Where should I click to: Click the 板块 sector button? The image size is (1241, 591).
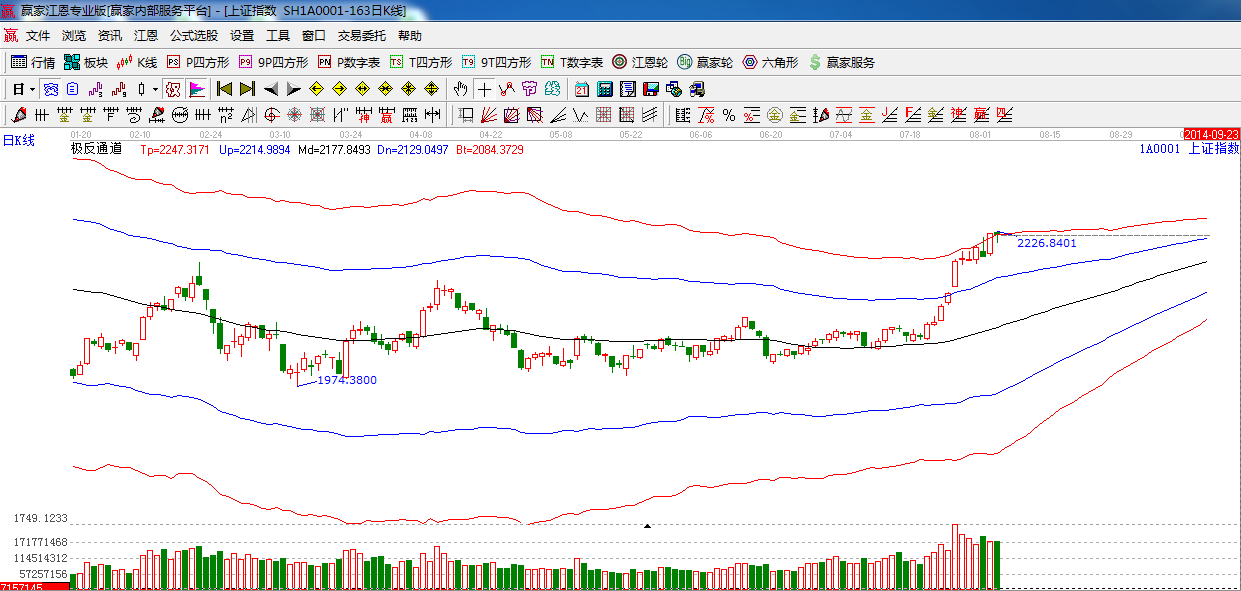coord(86,62)
